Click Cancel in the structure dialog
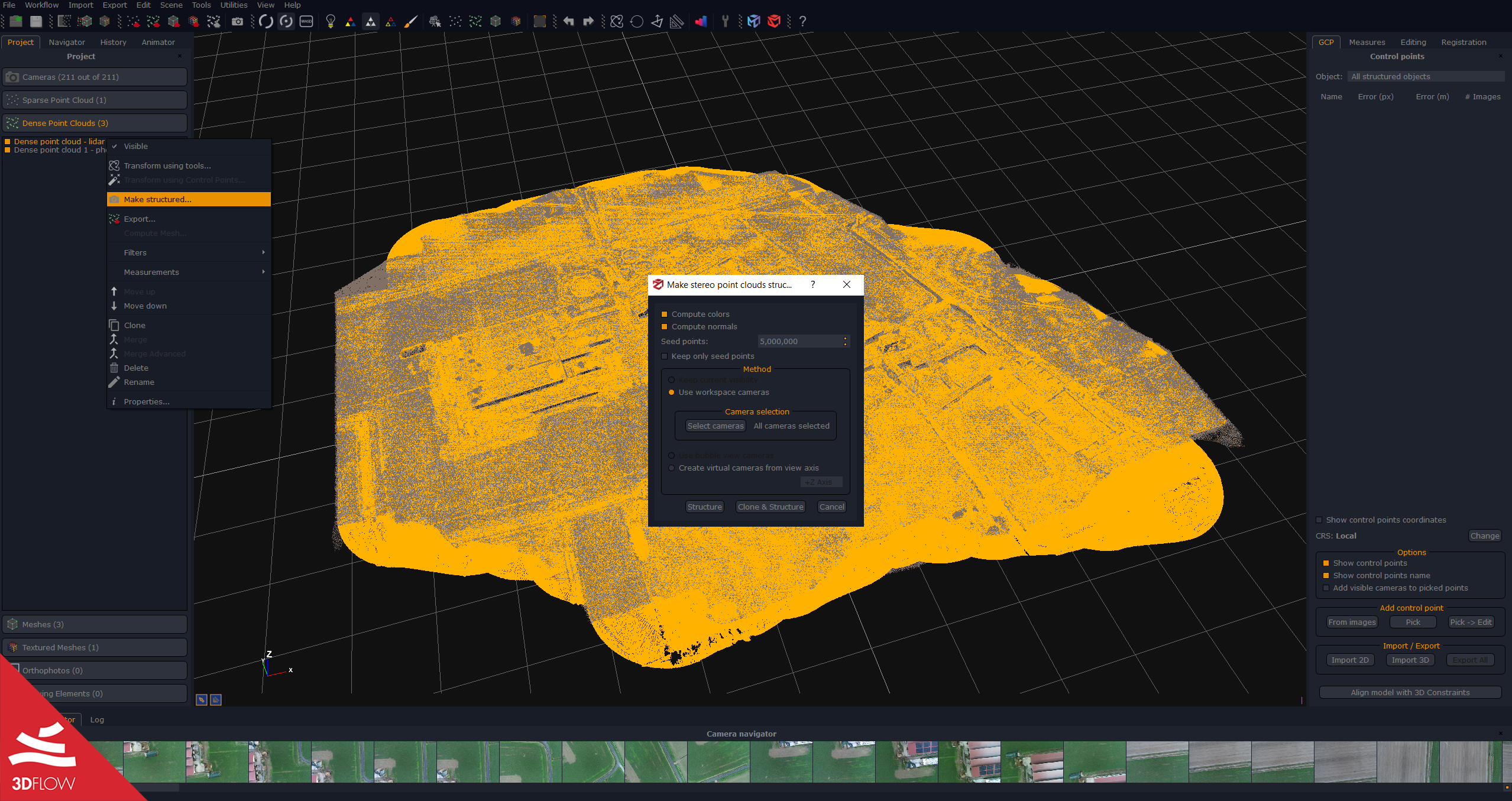The width and height of the screenshot is (1512, 801). (831, 507)
